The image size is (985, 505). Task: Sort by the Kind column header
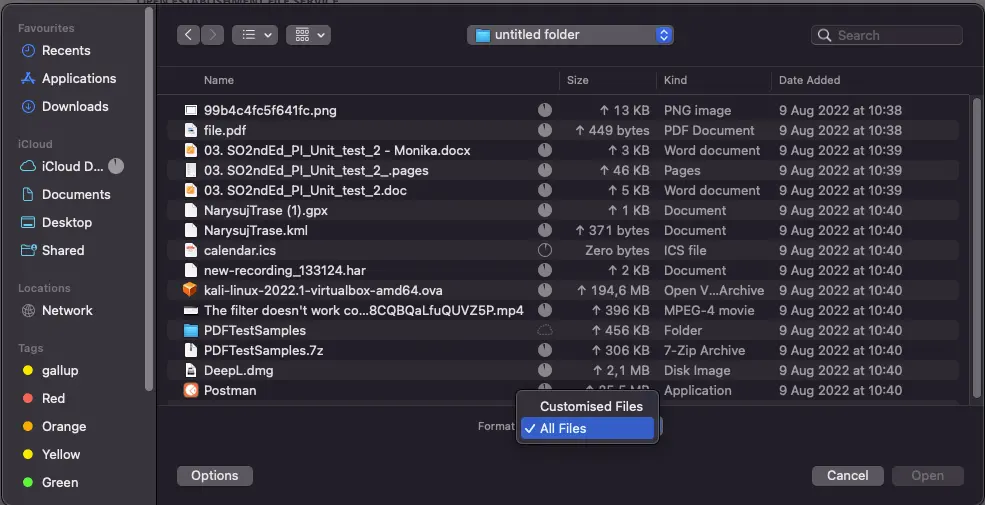click(x=675, y=80)
